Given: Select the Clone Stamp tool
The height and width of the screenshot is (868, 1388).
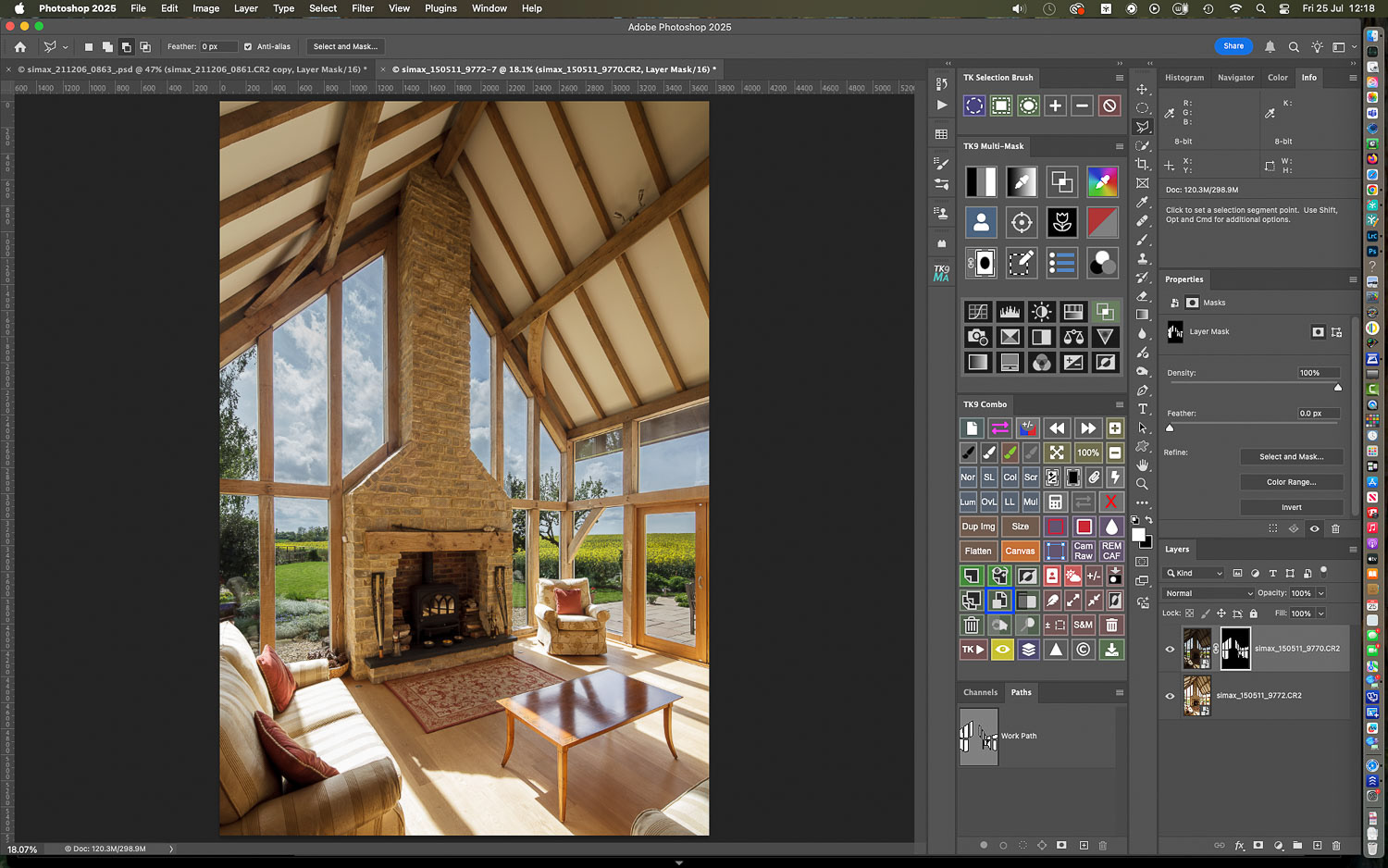Looking at the screenshot, I should (1143, 258).
